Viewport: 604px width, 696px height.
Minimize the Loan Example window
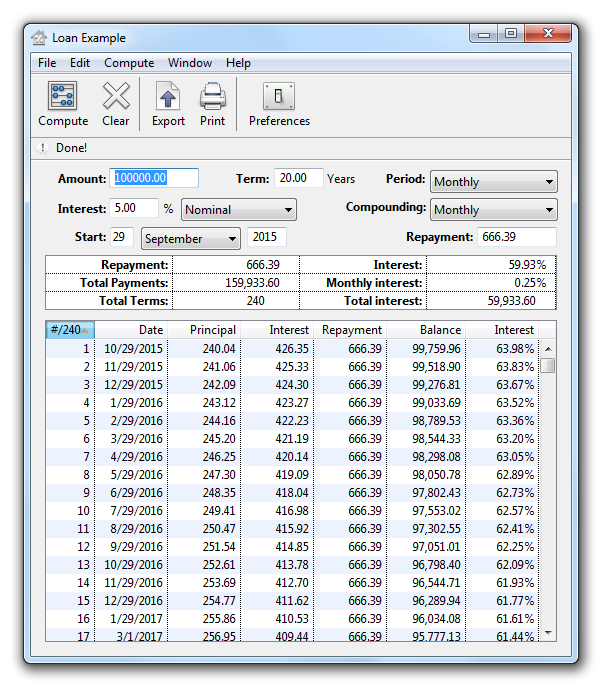tap(484, 34)
